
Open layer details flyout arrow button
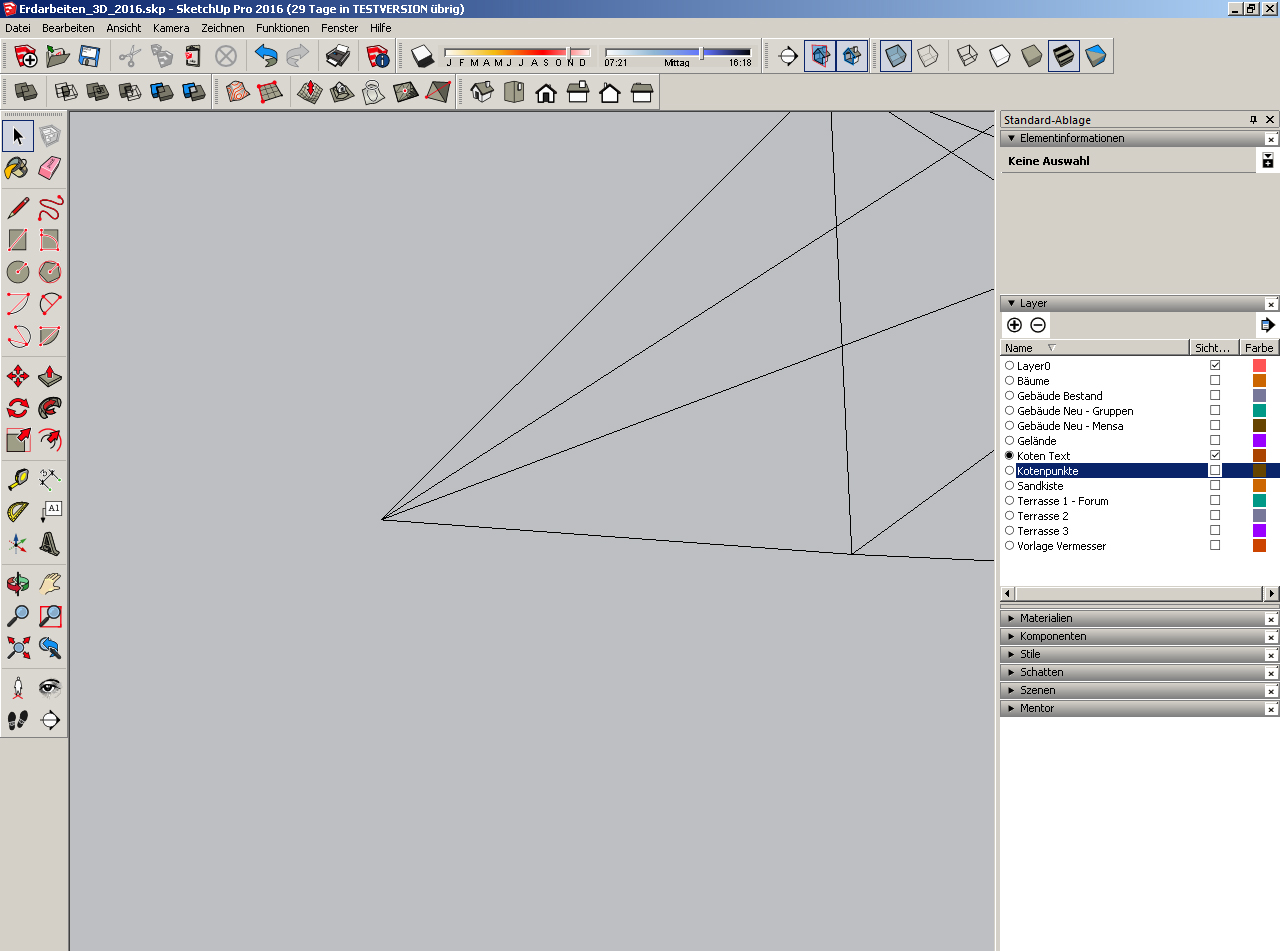pyautogui.click(x=1267, y=325)
